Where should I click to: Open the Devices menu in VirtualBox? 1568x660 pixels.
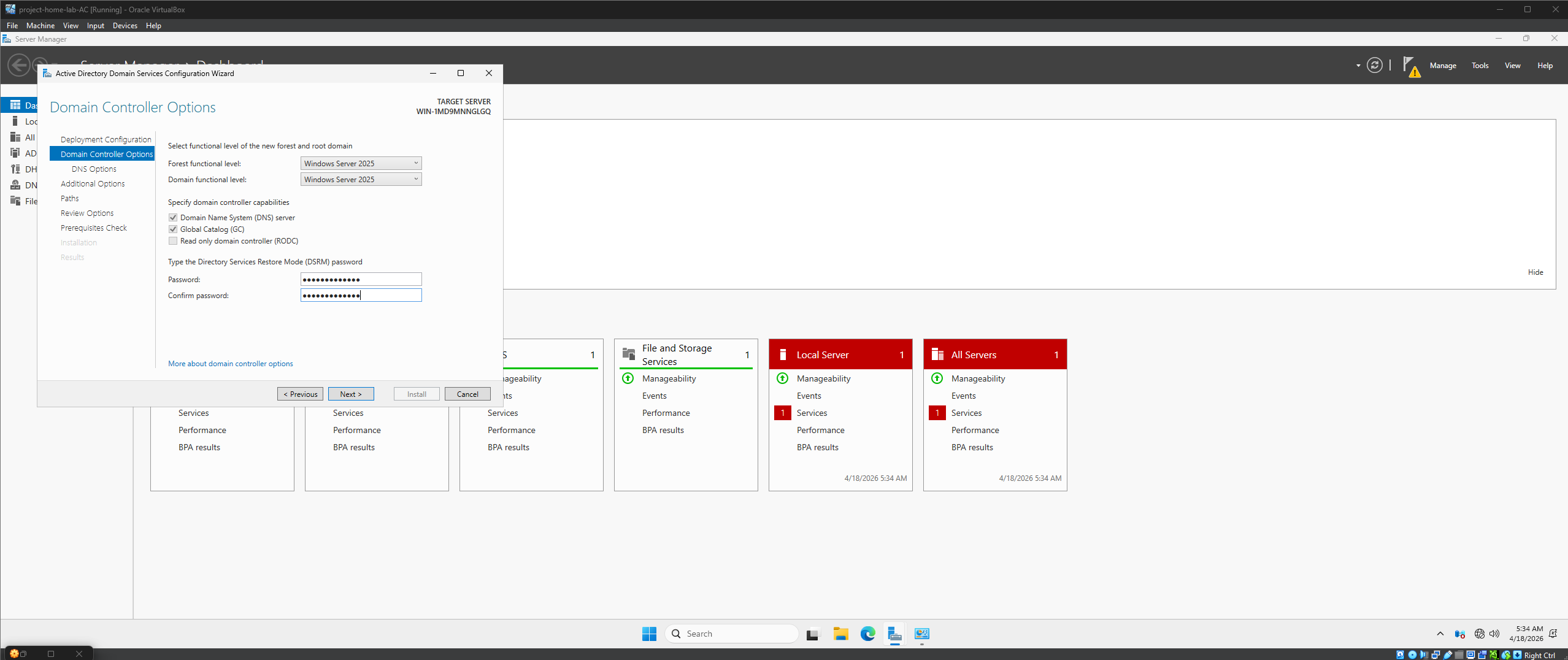coord(125,25)
